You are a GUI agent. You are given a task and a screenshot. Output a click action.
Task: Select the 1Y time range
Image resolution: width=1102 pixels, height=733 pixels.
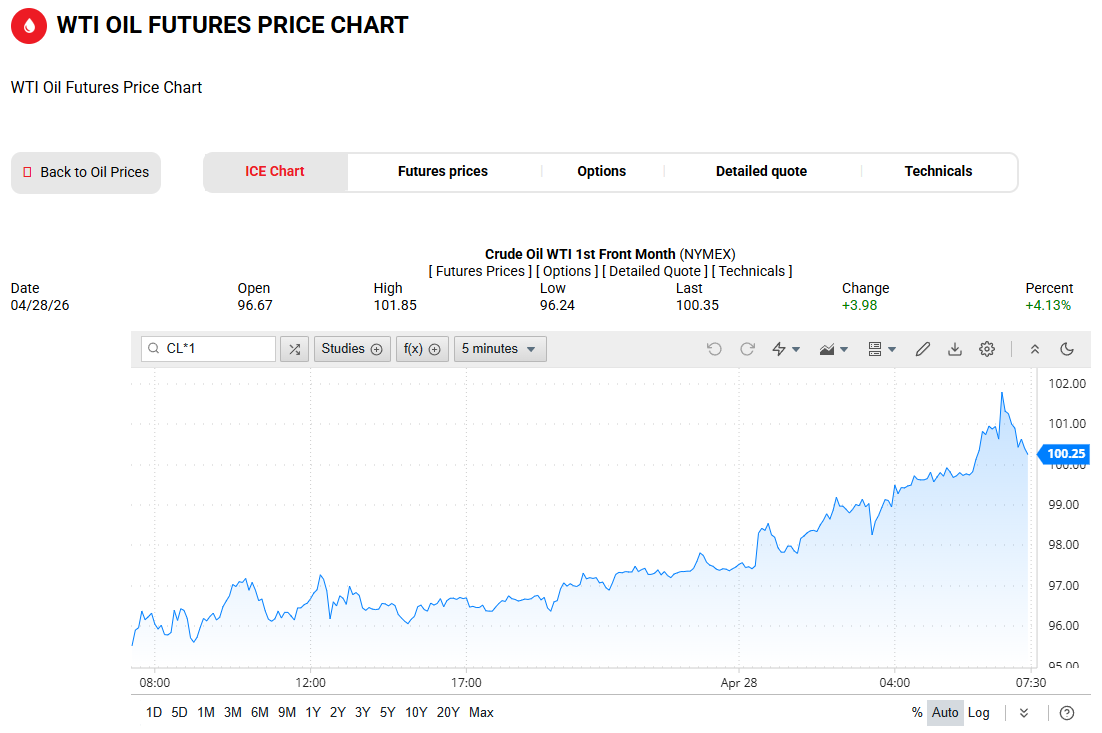[x=313, y=713]
